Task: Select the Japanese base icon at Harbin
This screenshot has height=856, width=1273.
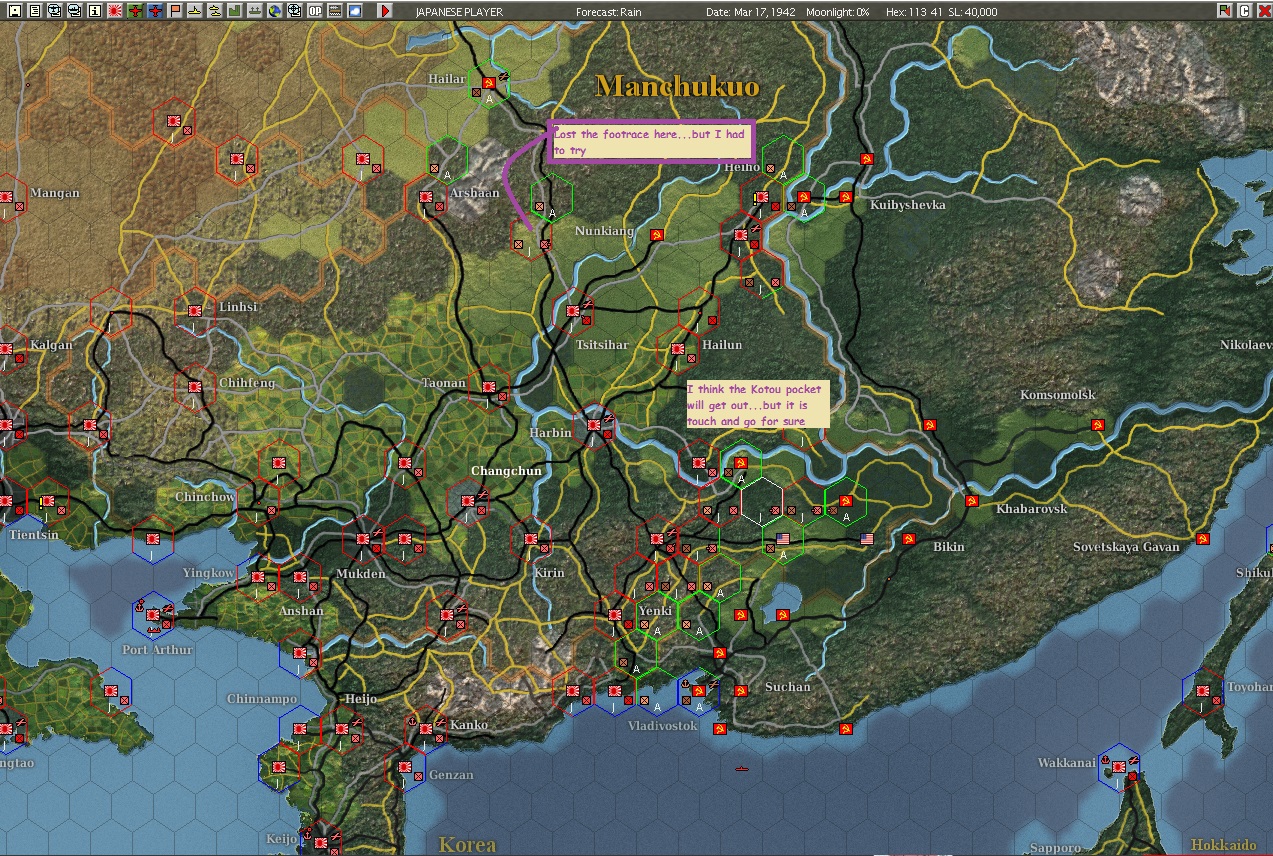Action: click(594, 425)
